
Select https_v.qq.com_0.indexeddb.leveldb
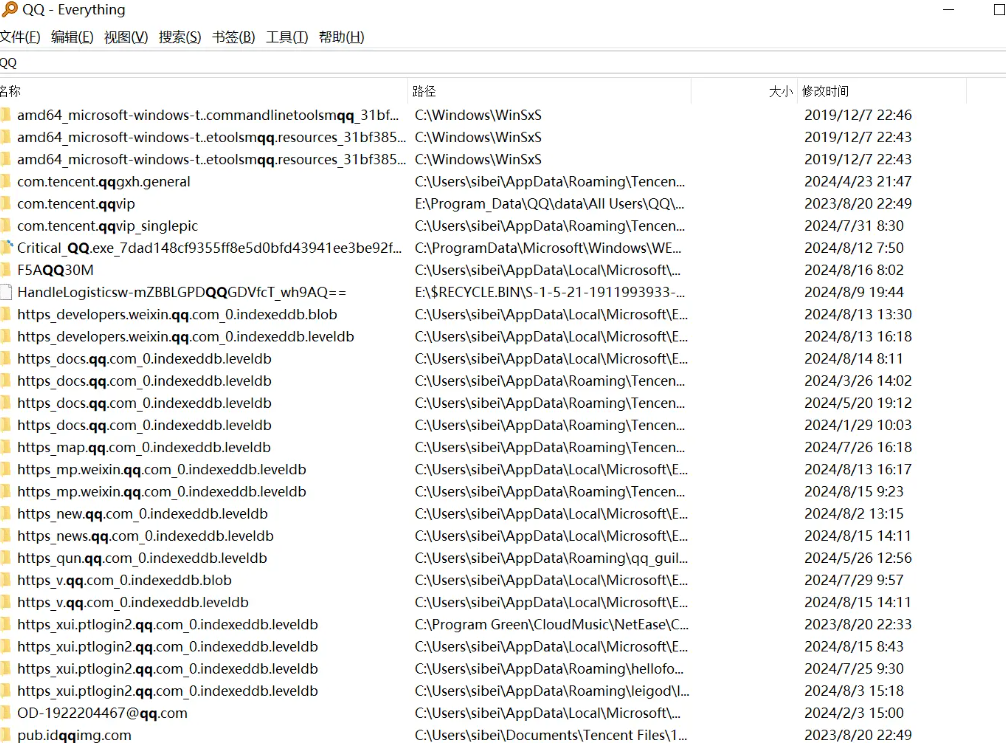coord(133,602)
